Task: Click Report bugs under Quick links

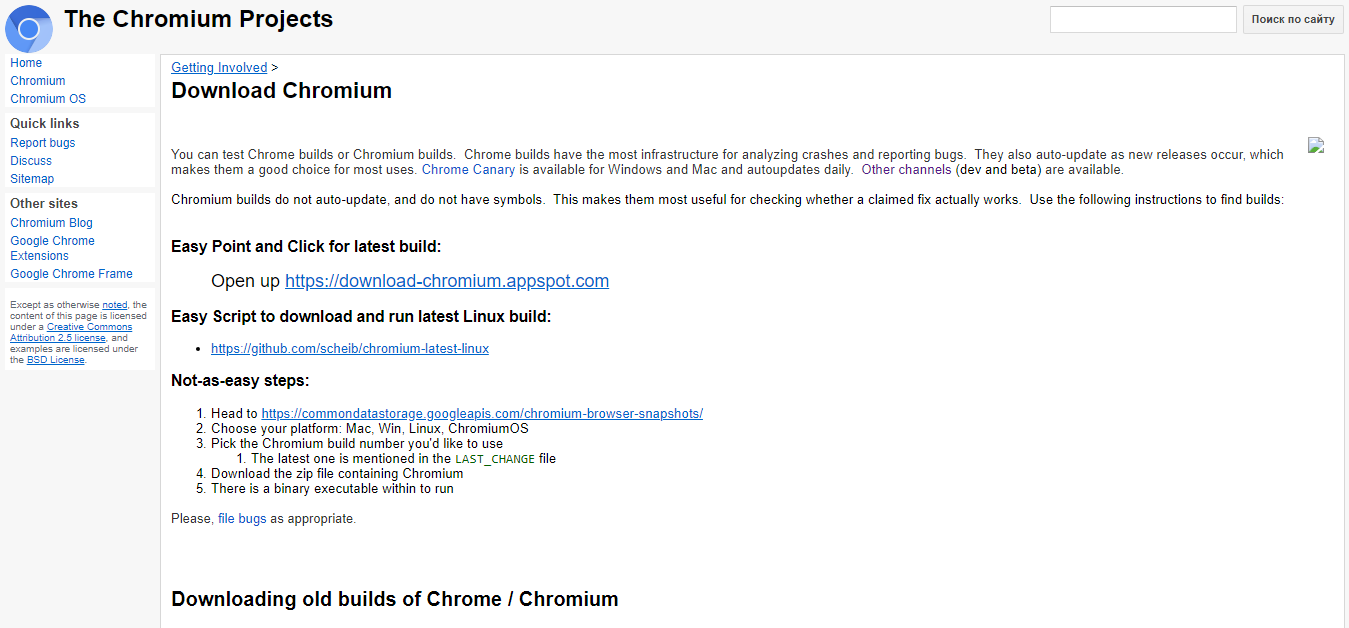Action: point(42,142)
